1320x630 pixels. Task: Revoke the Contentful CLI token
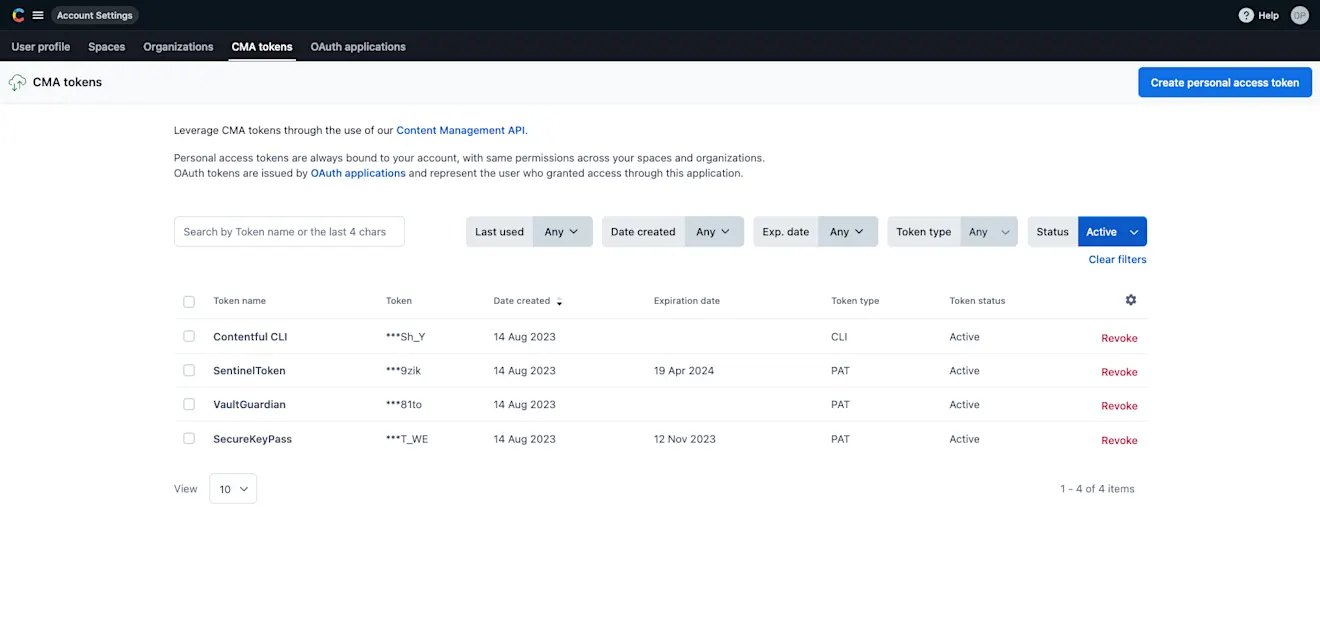click(1119, 338)
